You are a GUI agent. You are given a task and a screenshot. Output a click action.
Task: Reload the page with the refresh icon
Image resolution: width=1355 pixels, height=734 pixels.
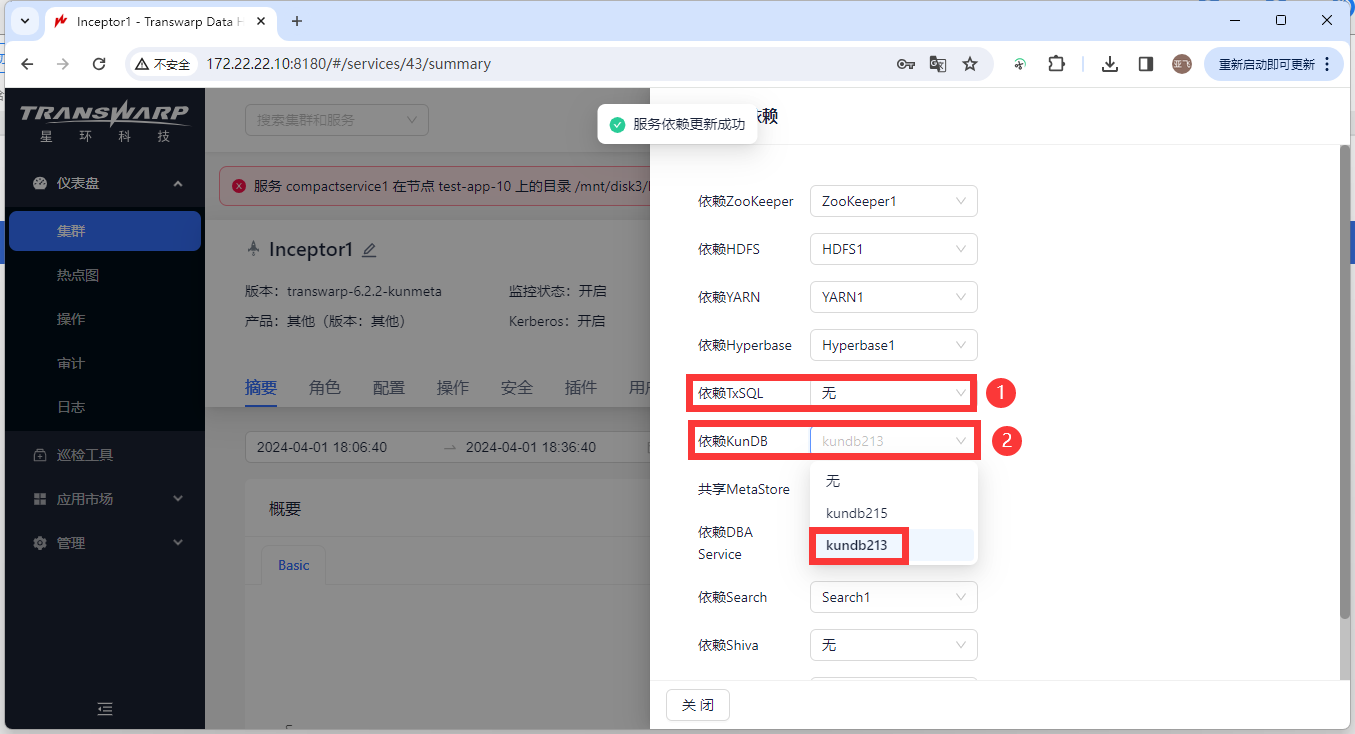[x=99, y=64]
